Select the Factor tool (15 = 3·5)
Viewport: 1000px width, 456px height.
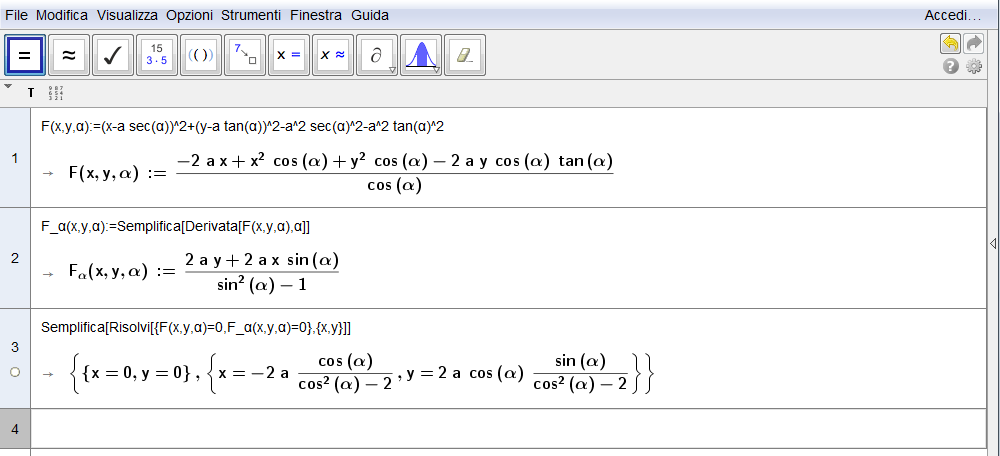(157, 56)
